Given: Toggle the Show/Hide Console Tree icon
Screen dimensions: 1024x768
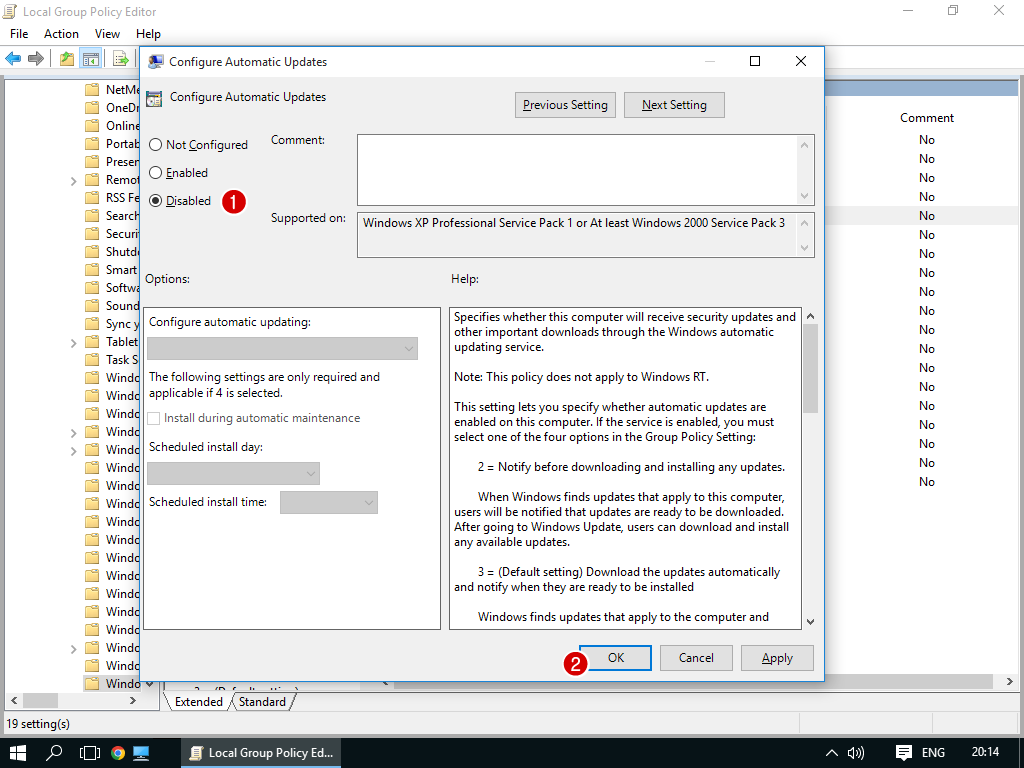Looking at the screenshot, I should [91, 58].
